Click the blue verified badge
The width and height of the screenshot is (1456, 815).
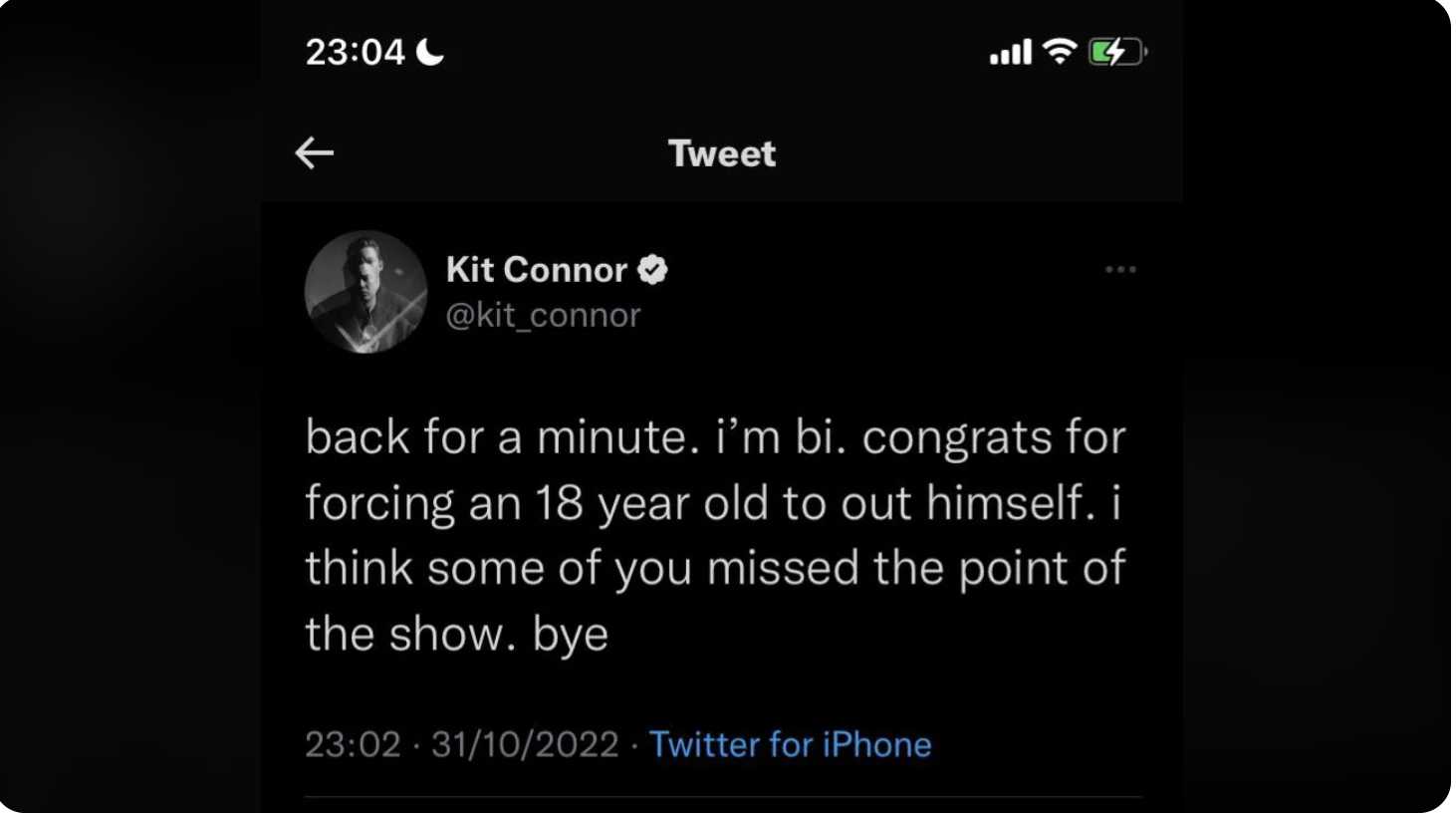coord(652,270)
